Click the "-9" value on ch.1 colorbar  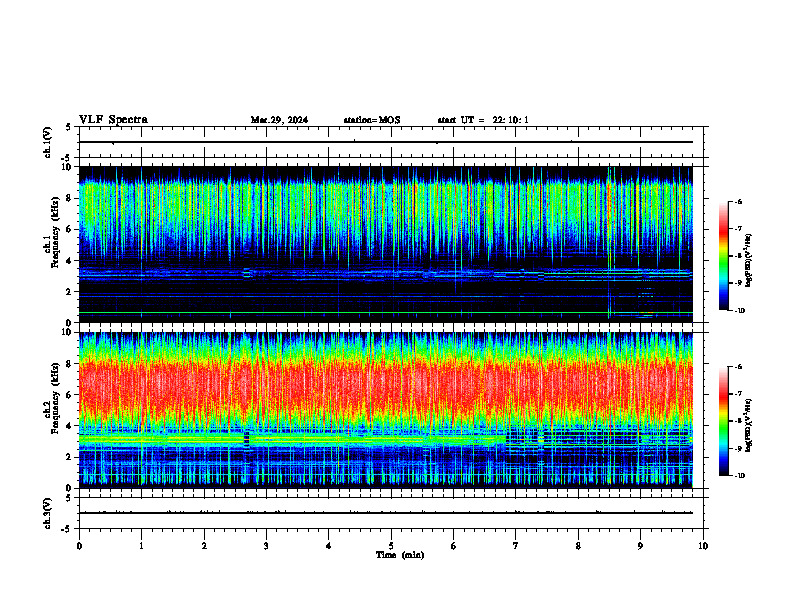click(x=738, y=283)
